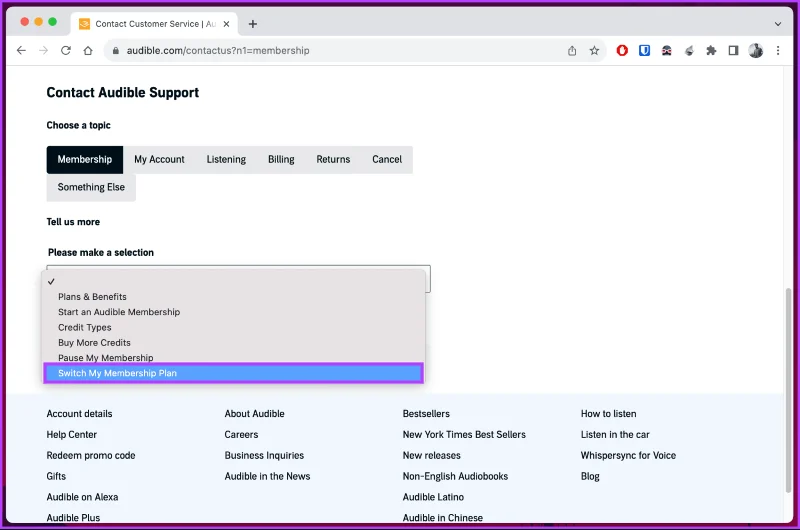Viewport: 800px width, 530px height.
Task: Open Chrome's three-dot menu
Action: (778, 51)
